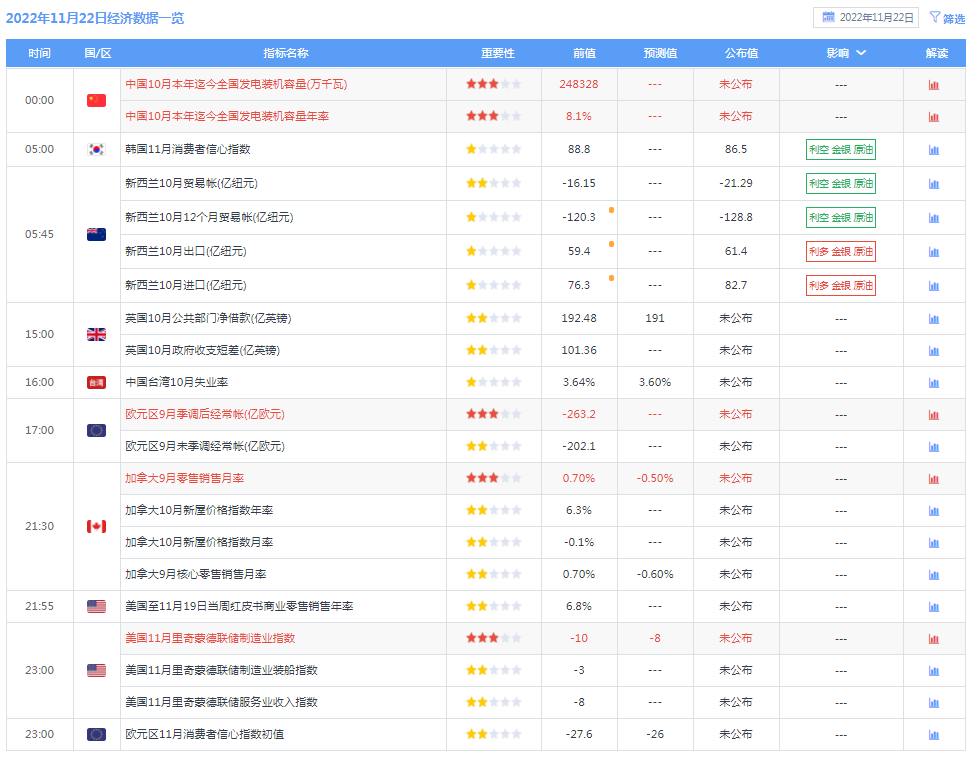The width and height of the screenshot is (980, 758).
Task: Click orange dot beside 新西兰10月出口 前值 59.4
Action: point(611,244)
